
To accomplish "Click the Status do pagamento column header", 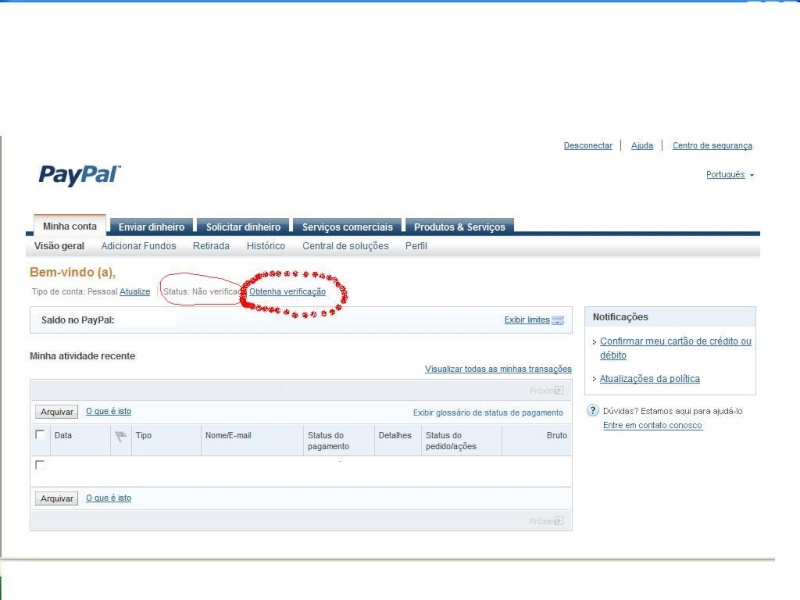I will (x=328, y=441).
